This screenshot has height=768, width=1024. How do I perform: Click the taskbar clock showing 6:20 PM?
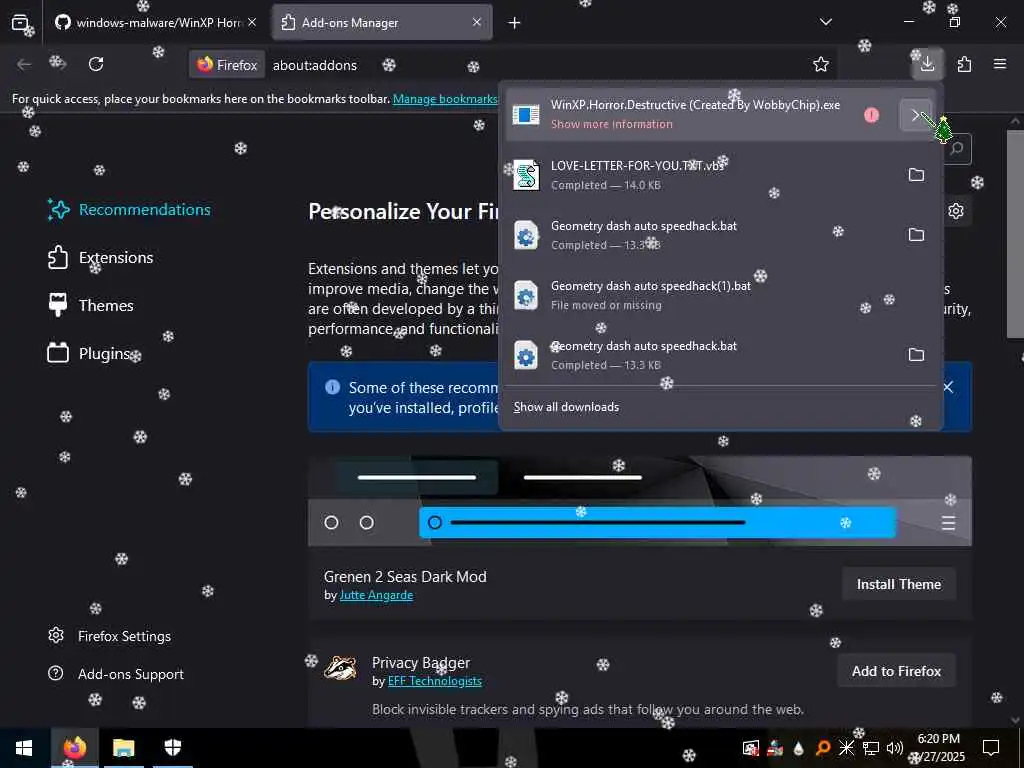pos(938,748)
